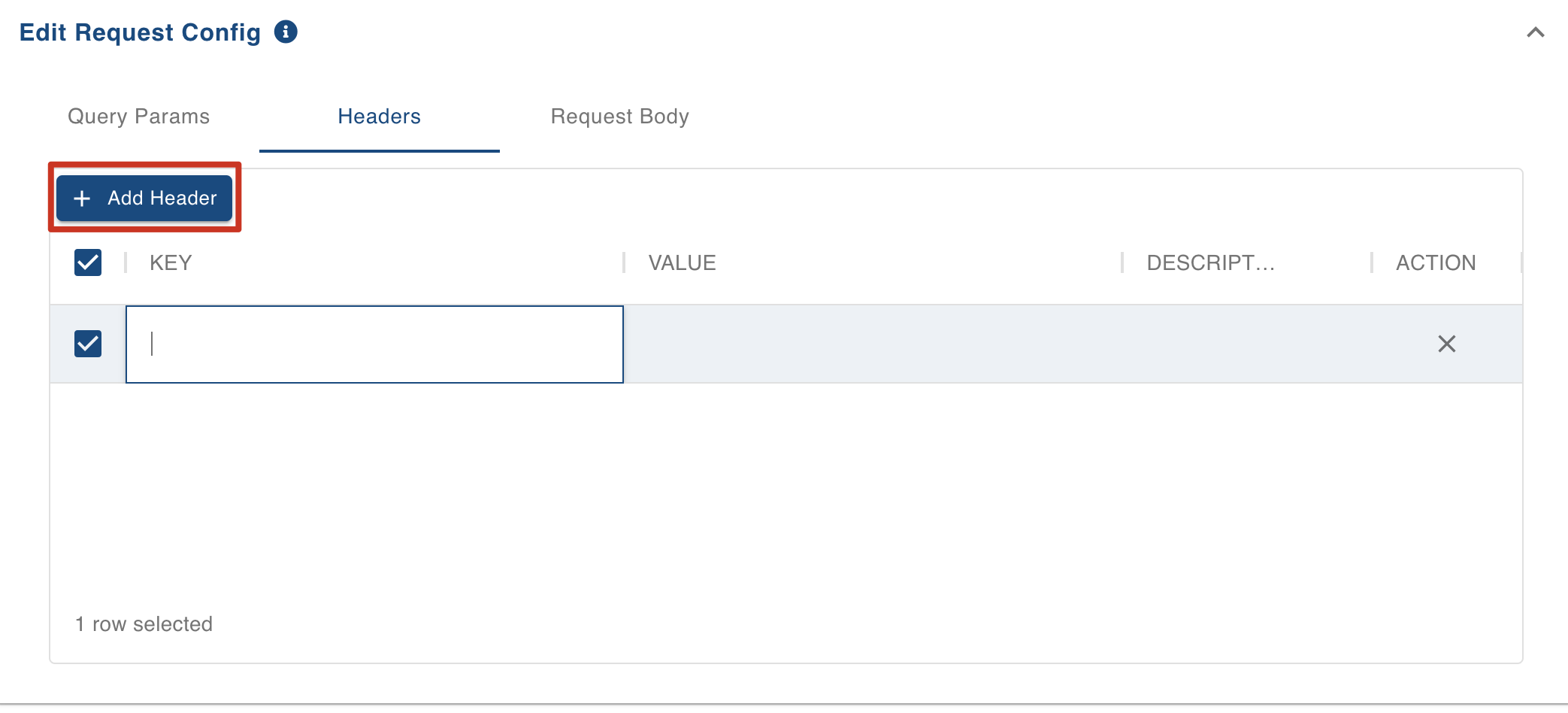Click the '1 row selected' footer text
Screen dimensions: 1568x713
click(x=144, y=624)
